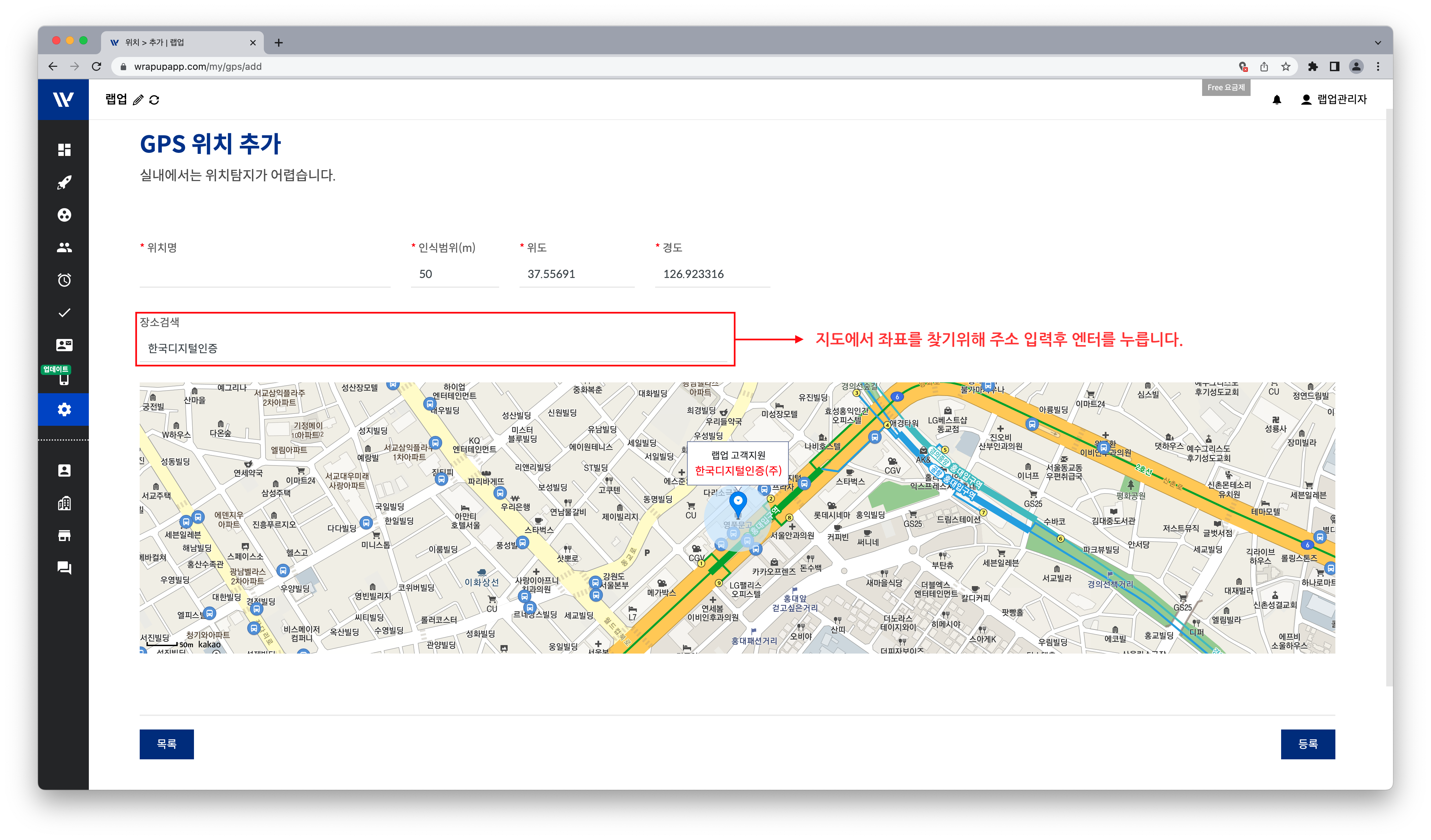Click the dashboard grid icon in sidebar
1431x840 pixels.
pyautogui.click(x=64, y=150)
